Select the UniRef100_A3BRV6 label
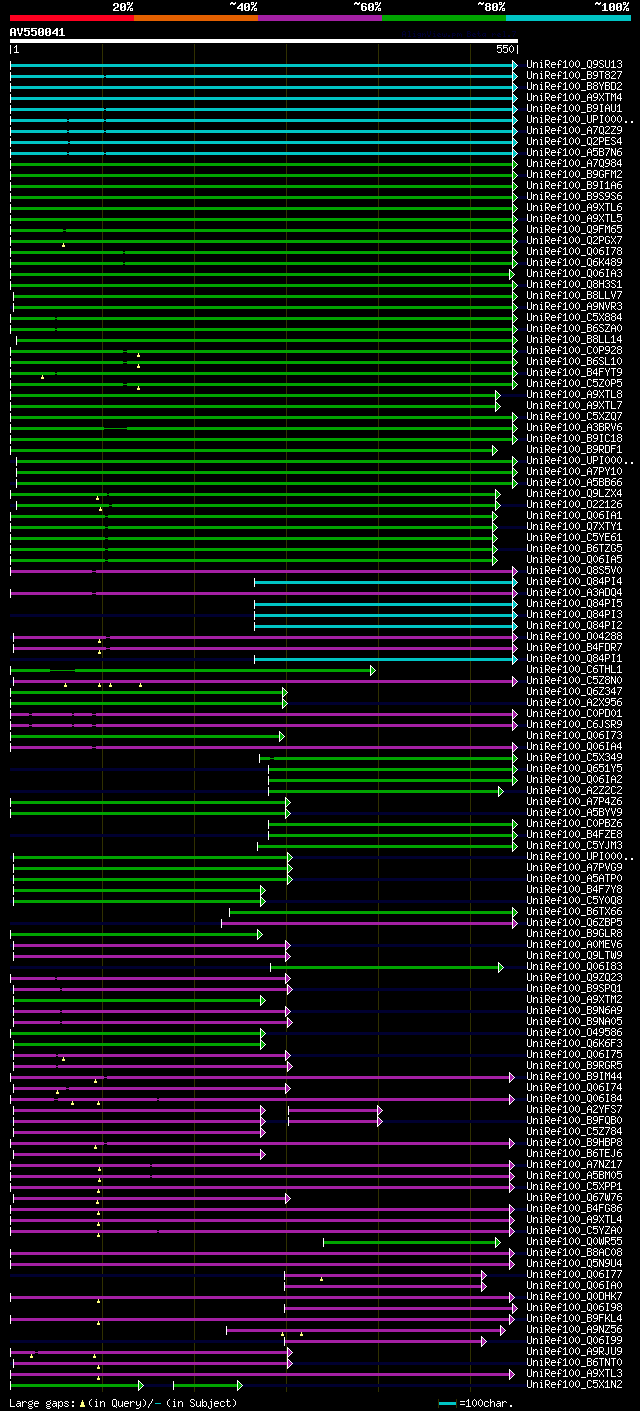Screen dimensions: 640x1411 click(574, 427)
